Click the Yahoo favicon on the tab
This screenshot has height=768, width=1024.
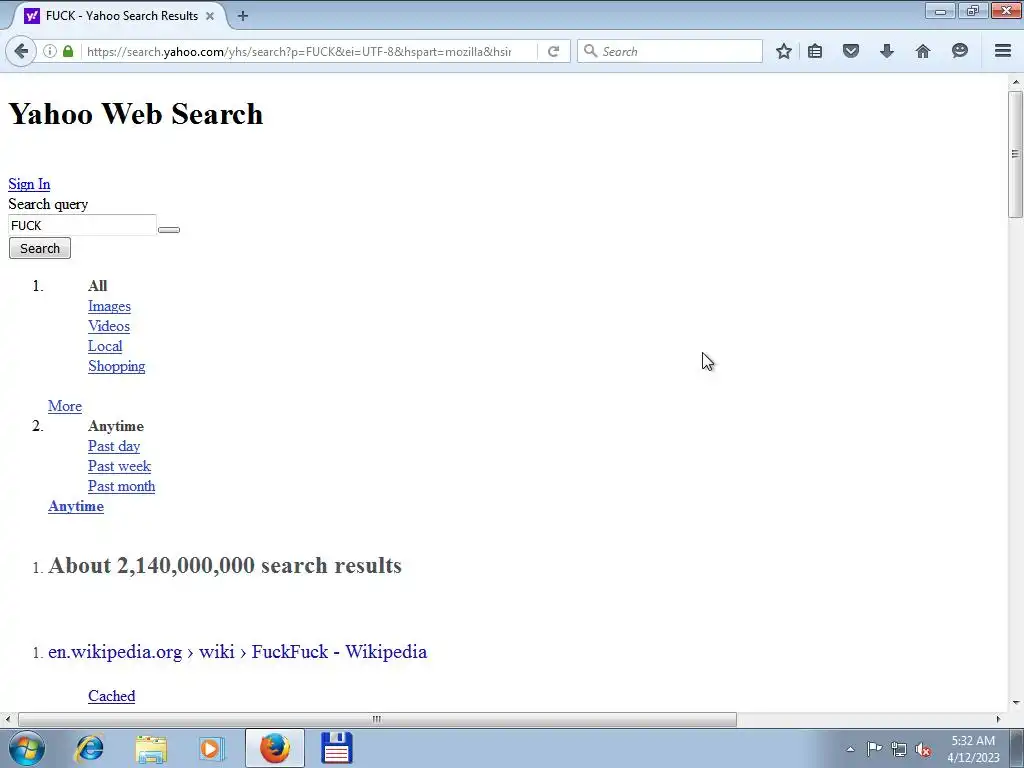(x=31, y=16)
